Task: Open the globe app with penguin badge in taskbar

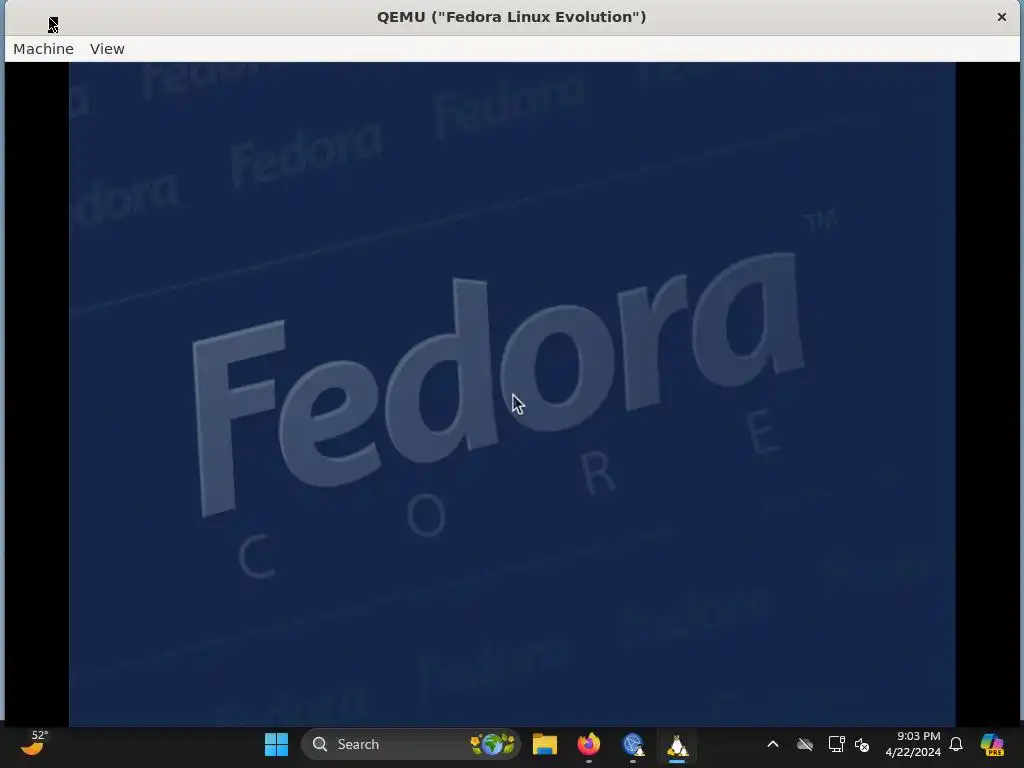Action: coord(633,744)
